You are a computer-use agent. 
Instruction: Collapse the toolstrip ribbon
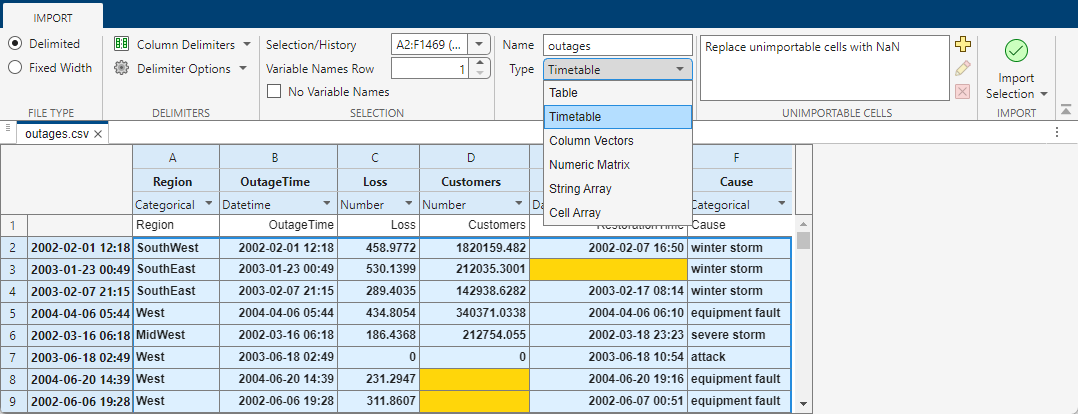(x=1064, y=109)
